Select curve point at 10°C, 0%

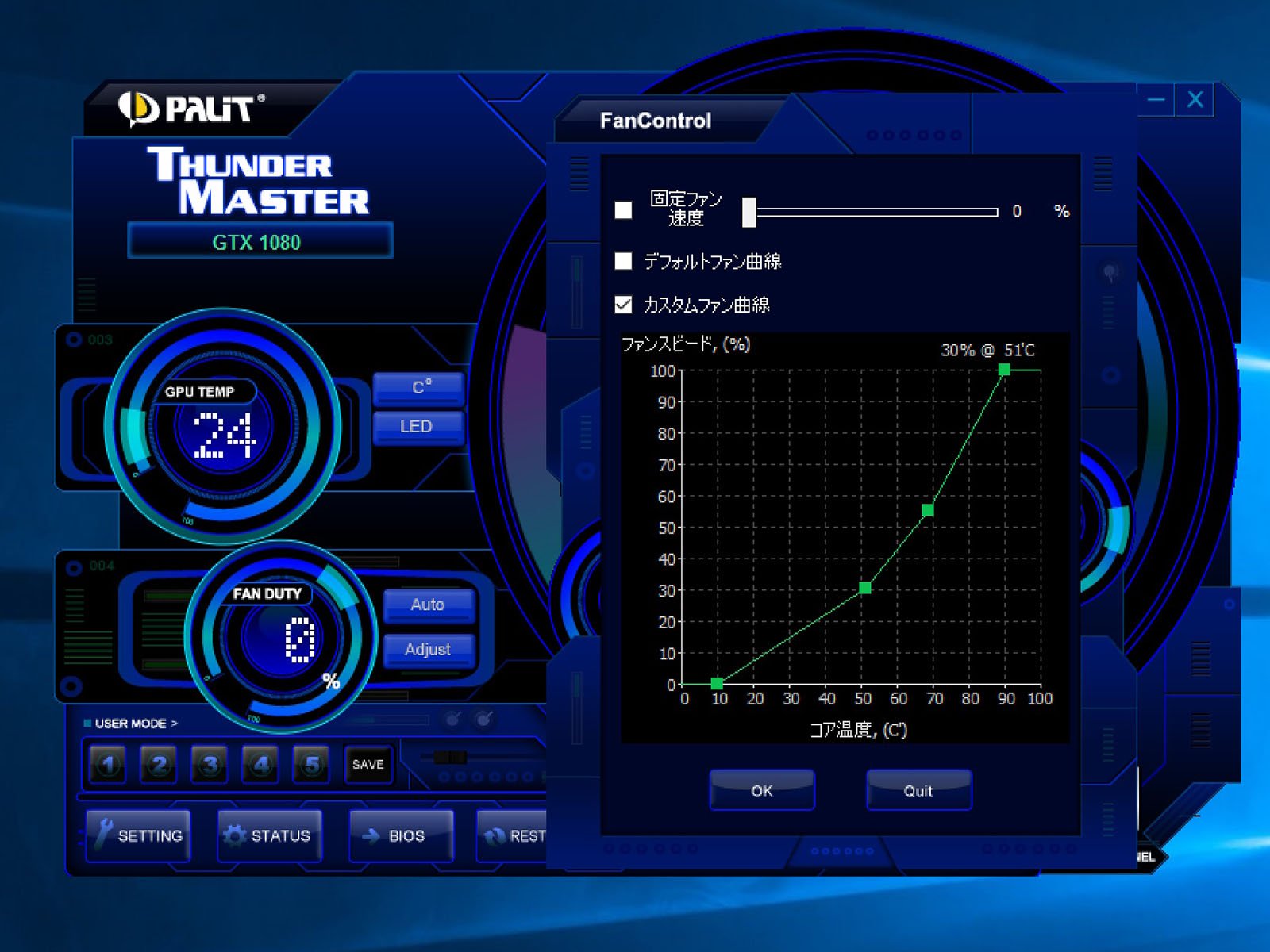point(717,683)
